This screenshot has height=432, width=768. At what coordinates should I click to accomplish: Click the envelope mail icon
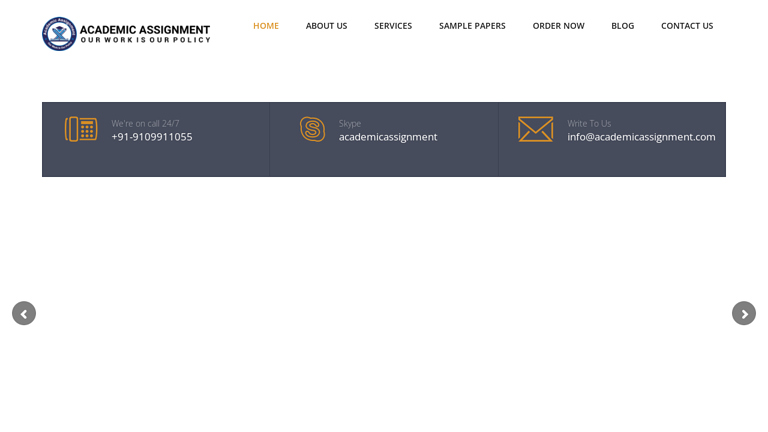(535, 129)
